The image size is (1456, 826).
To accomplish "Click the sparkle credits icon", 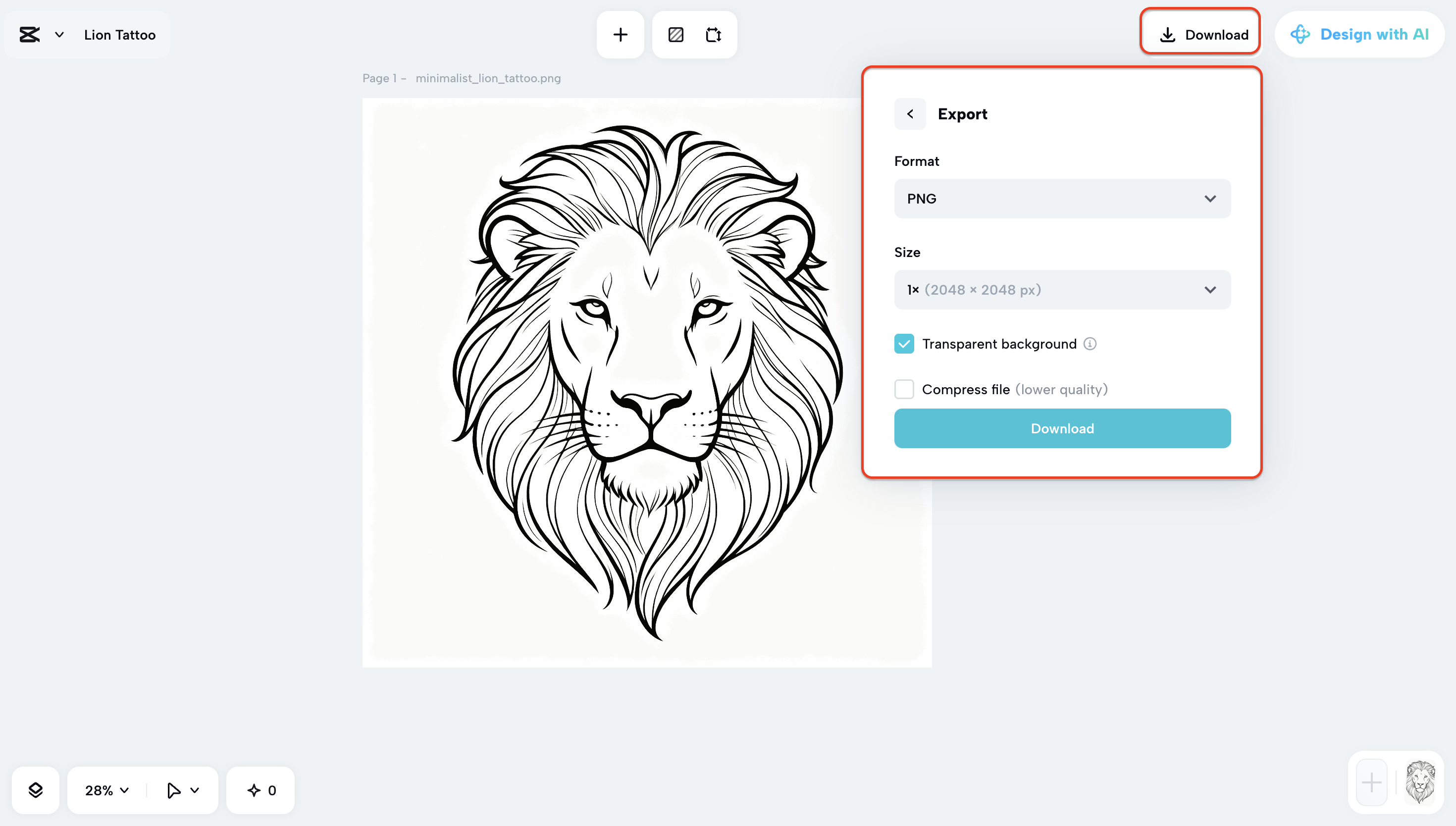I will tap(254, 790).
